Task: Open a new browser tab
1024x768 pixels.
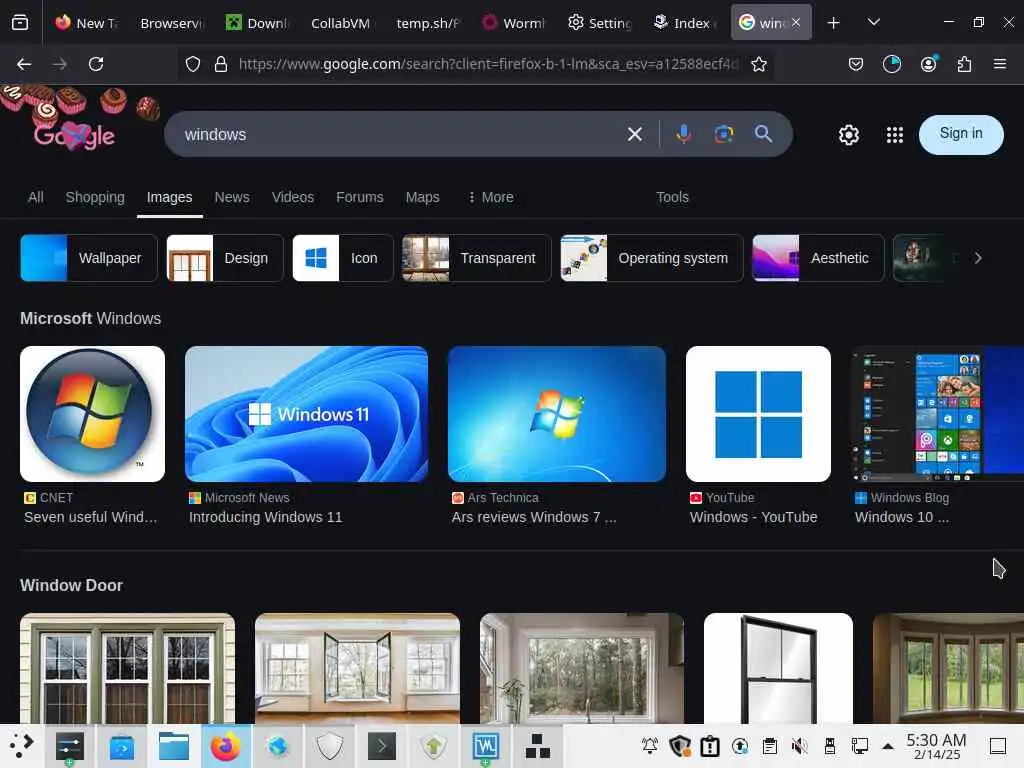Action: 833,23
